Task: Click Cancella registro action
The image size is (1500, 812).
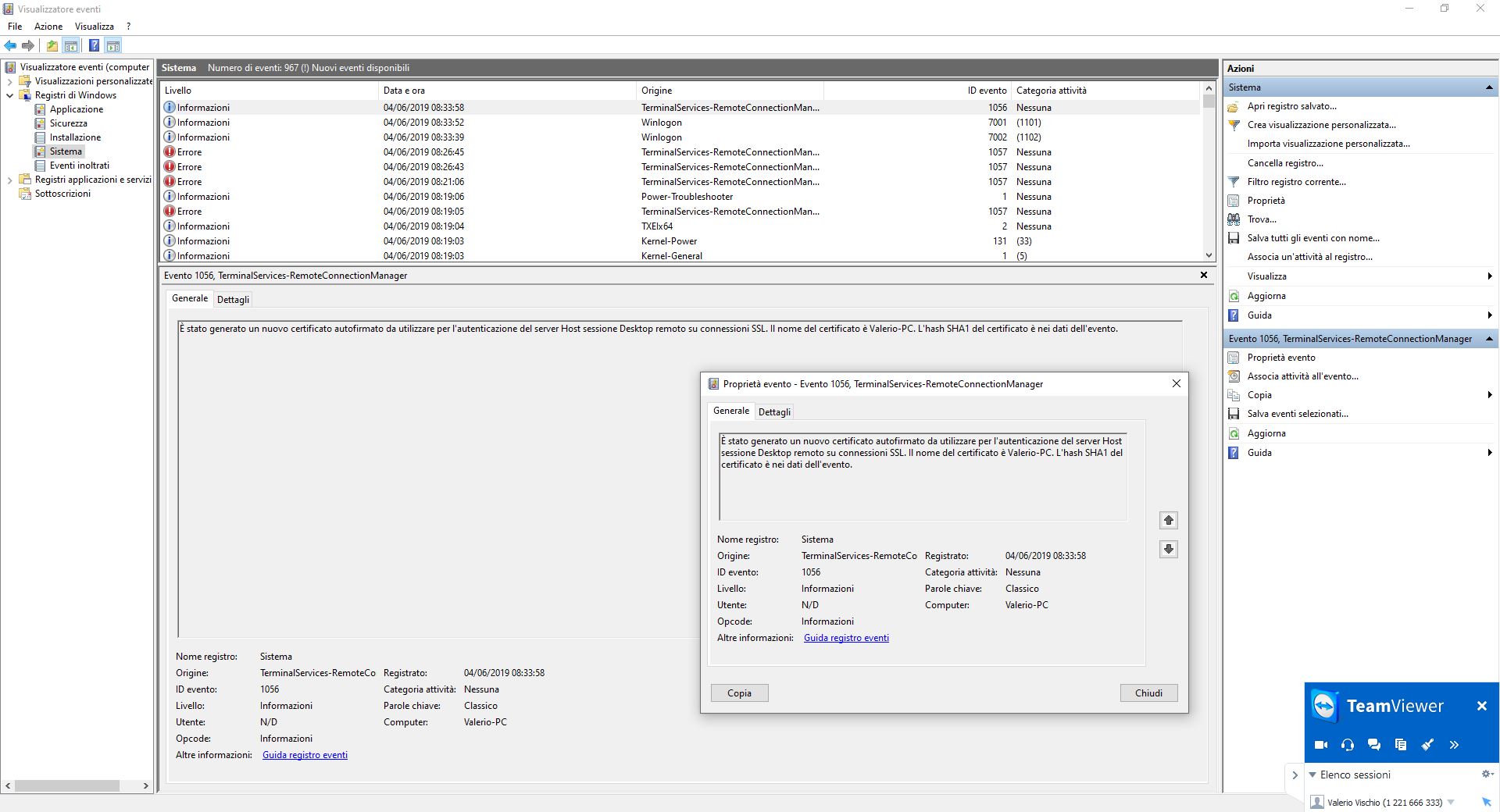Action: click(1285, 163)
